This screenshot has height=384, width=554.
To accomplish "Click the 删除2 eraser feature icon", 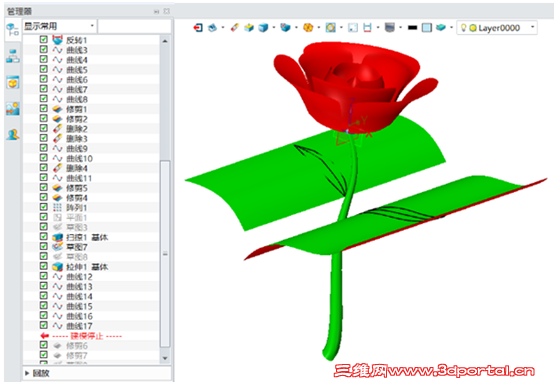I will 57,129.
